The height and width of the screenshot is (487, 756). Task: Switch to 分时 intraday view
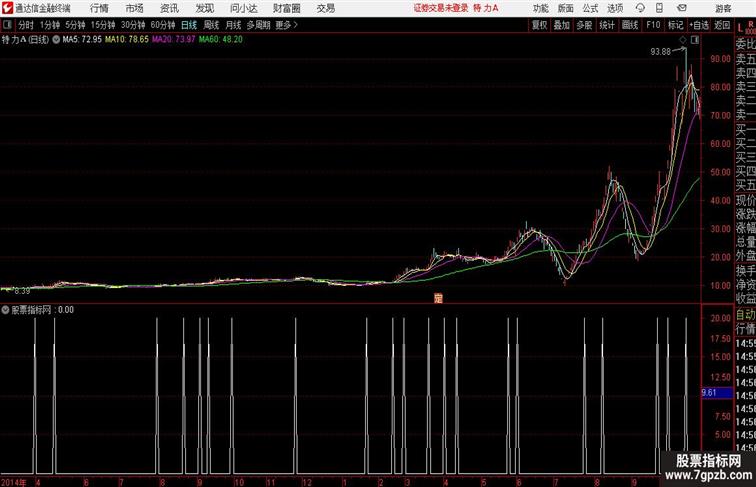pyautogui.click(x=26, y=25)
